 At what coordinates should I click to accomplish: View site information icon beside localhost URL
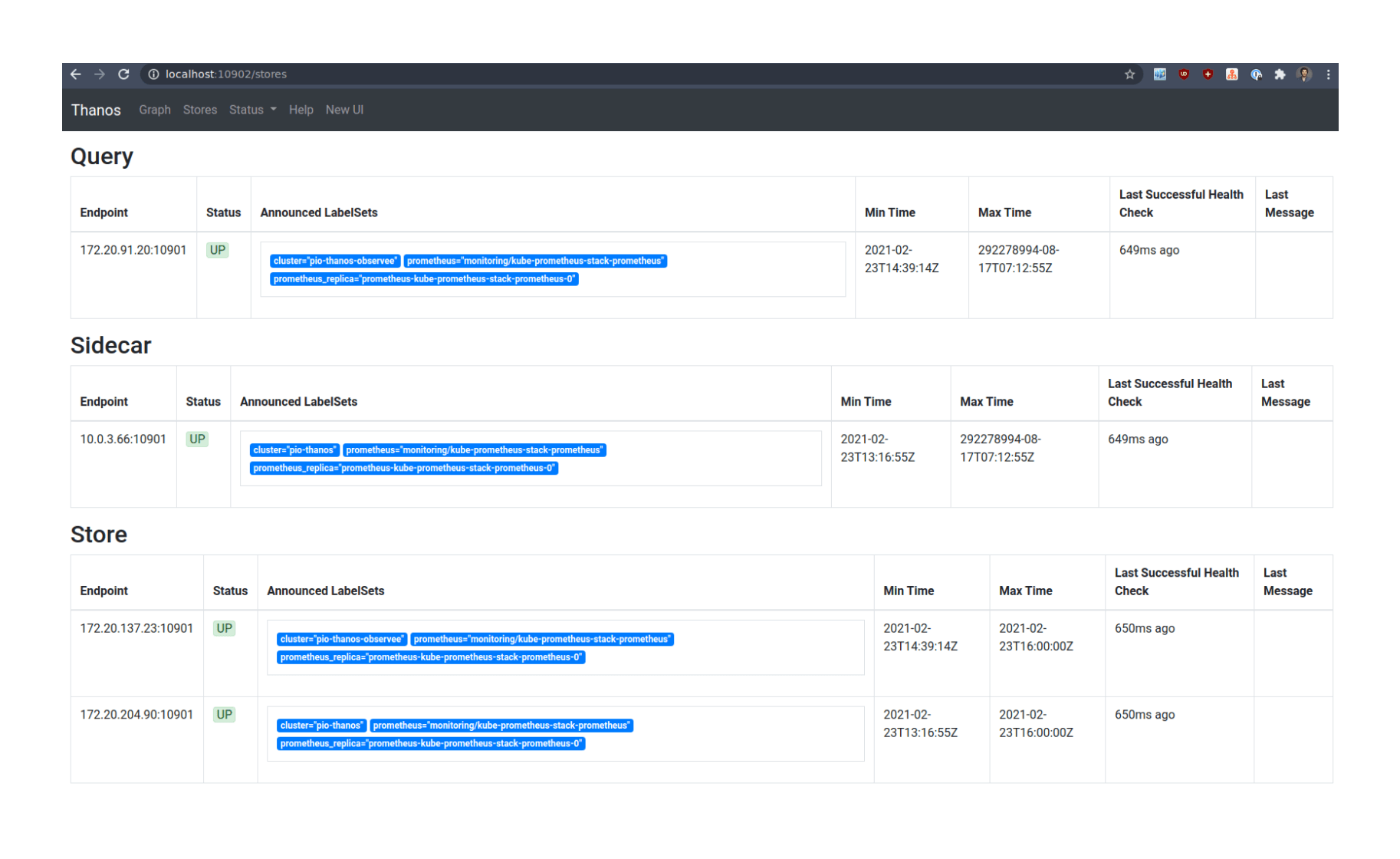[x=153, y=74]
